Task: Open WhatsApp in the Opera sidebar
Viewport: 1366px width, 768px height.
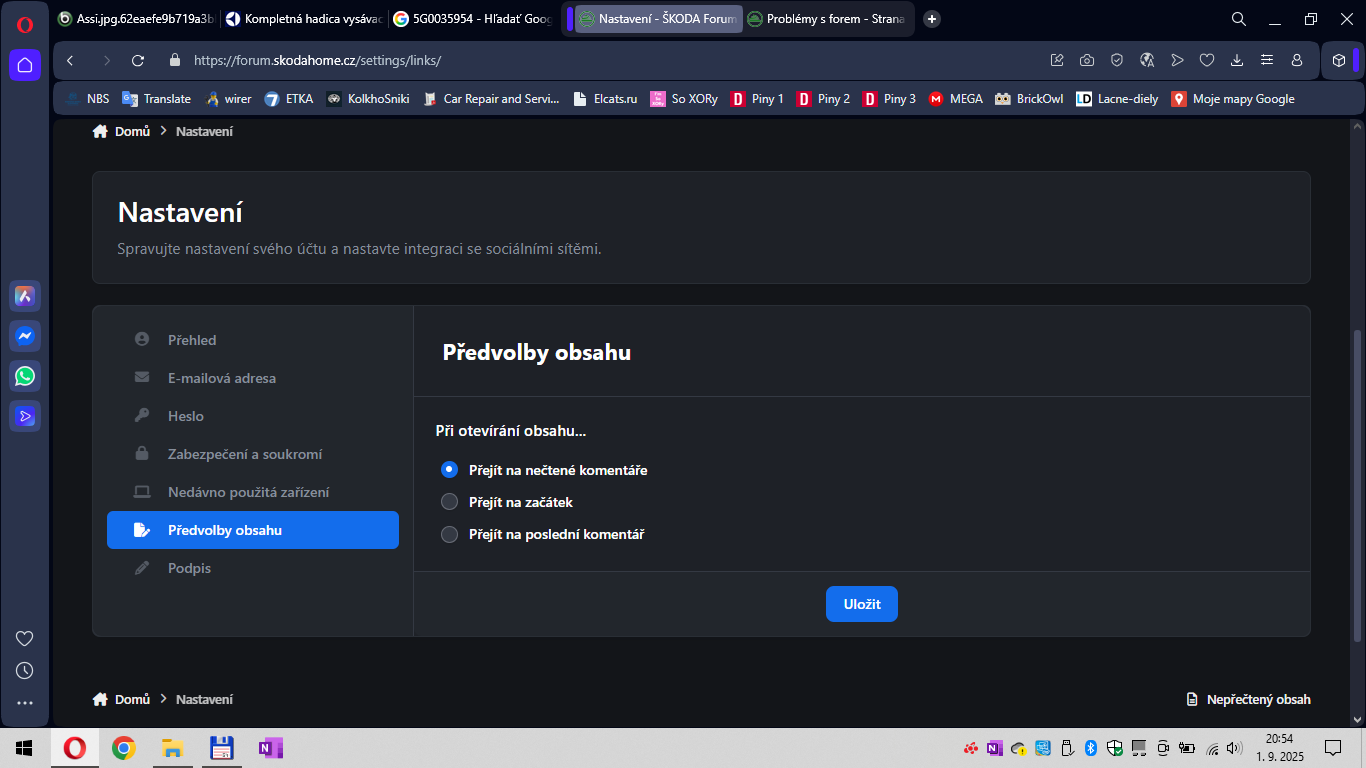Action: [x=25, y=376]
